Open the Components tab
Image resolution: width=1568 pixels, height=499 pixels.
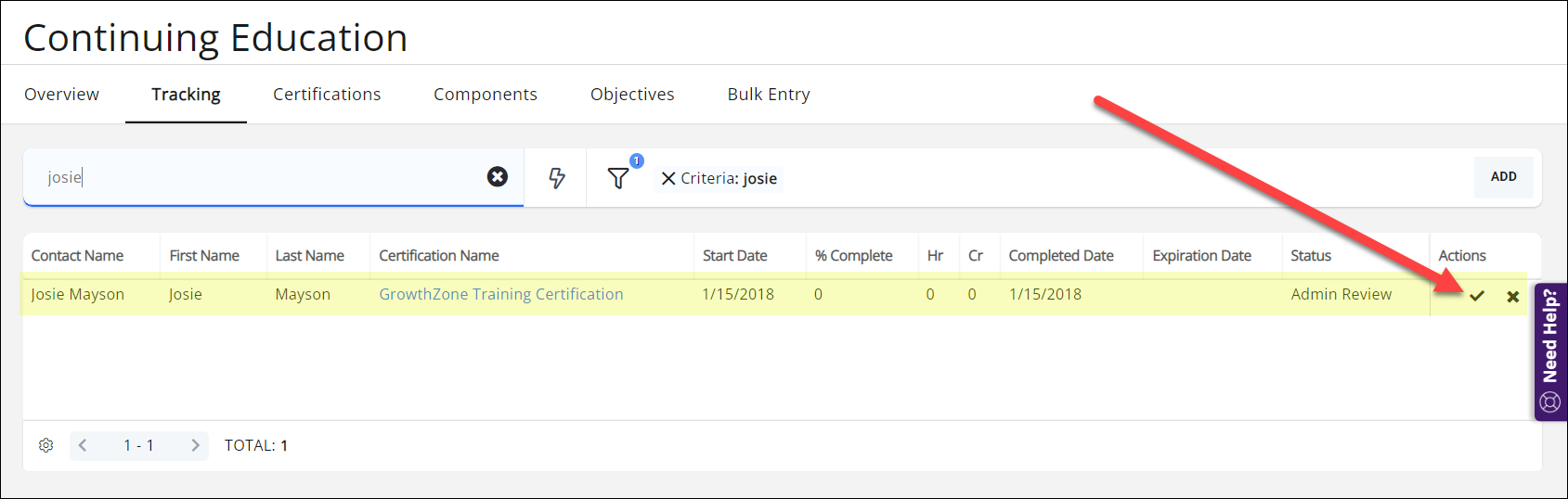pos(486,95)
